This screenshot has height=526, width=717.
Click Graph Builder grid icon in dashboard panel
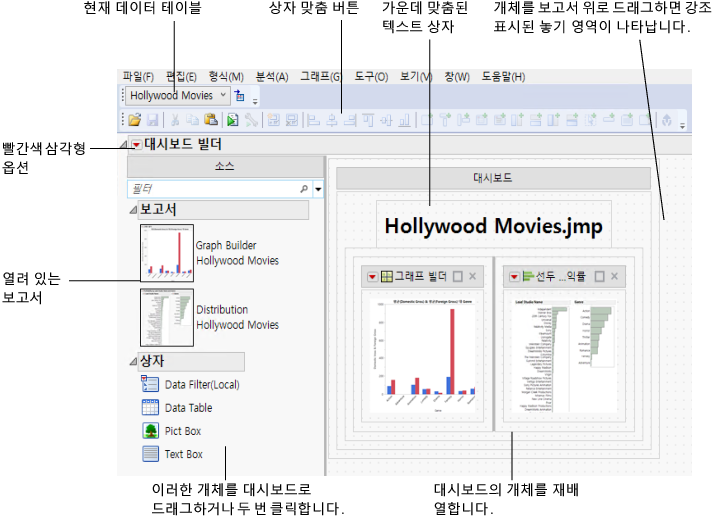click(x=387, y=276)
